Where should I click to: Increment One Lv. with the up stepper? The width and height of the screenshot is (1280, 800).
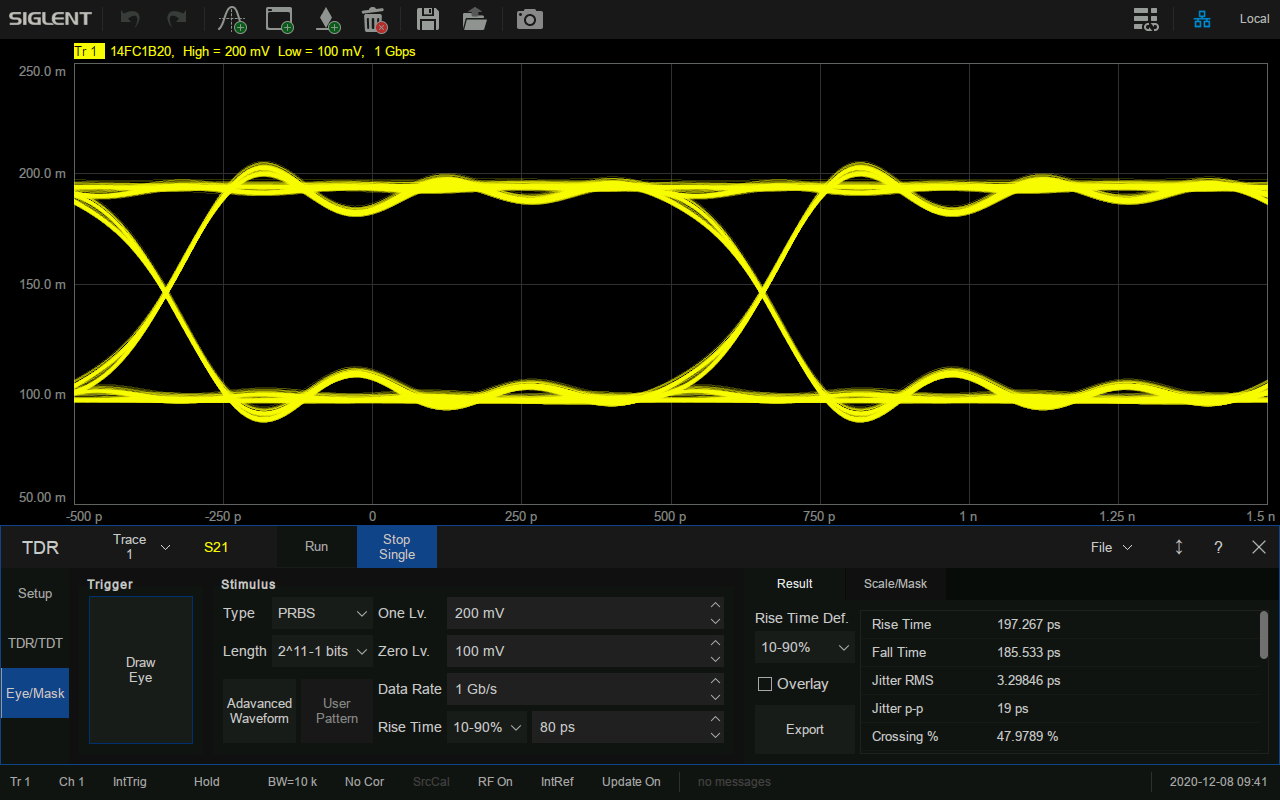pos(715,606)
